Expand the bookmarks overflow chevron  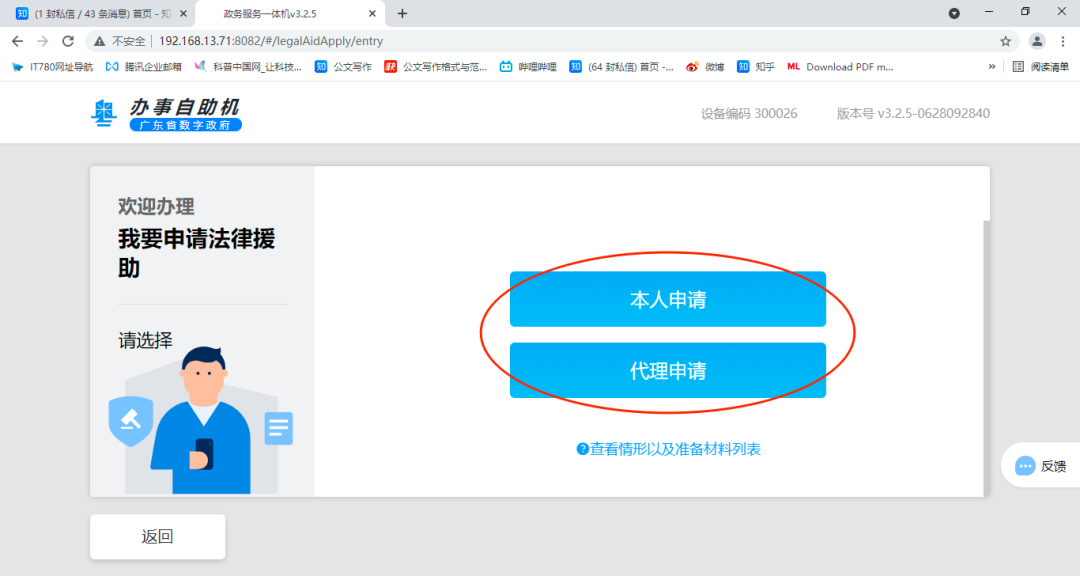(x=991, y=67)
